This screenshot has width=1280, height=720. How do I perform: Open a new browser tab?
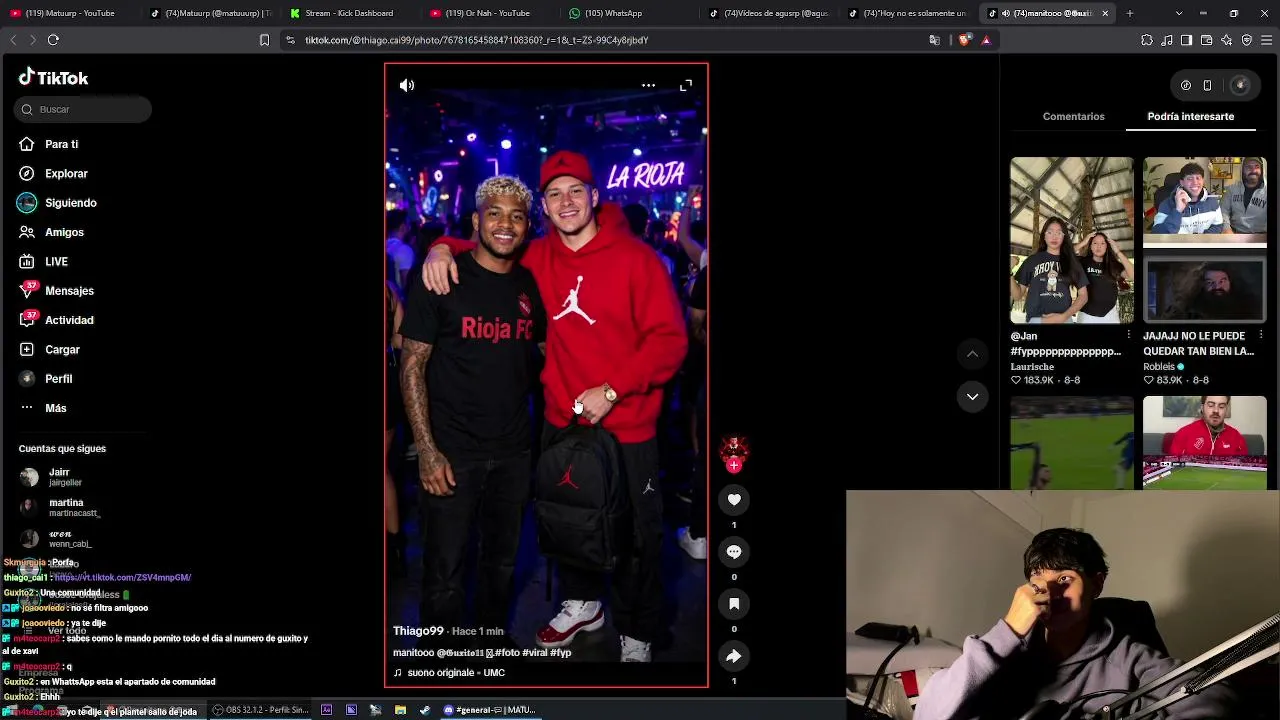[x=1130, y=13]
